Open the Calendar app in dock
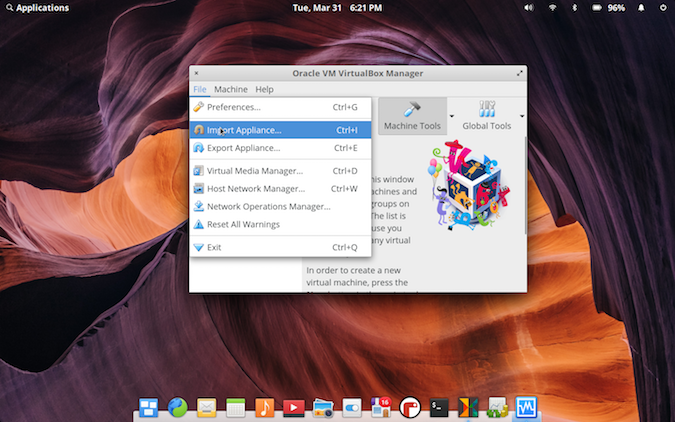The image size is (675, 422). click(x=235, y=407)
